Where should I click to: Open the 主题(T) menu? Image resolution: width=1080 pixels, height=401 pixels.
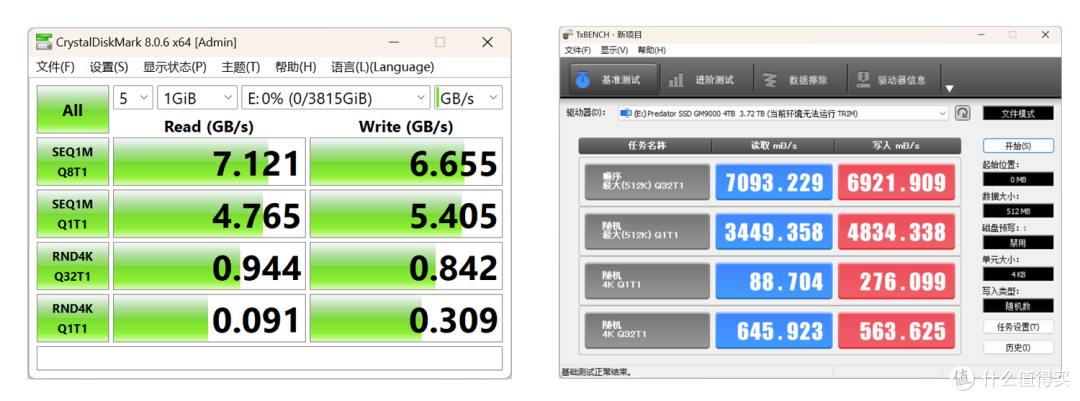240,67
